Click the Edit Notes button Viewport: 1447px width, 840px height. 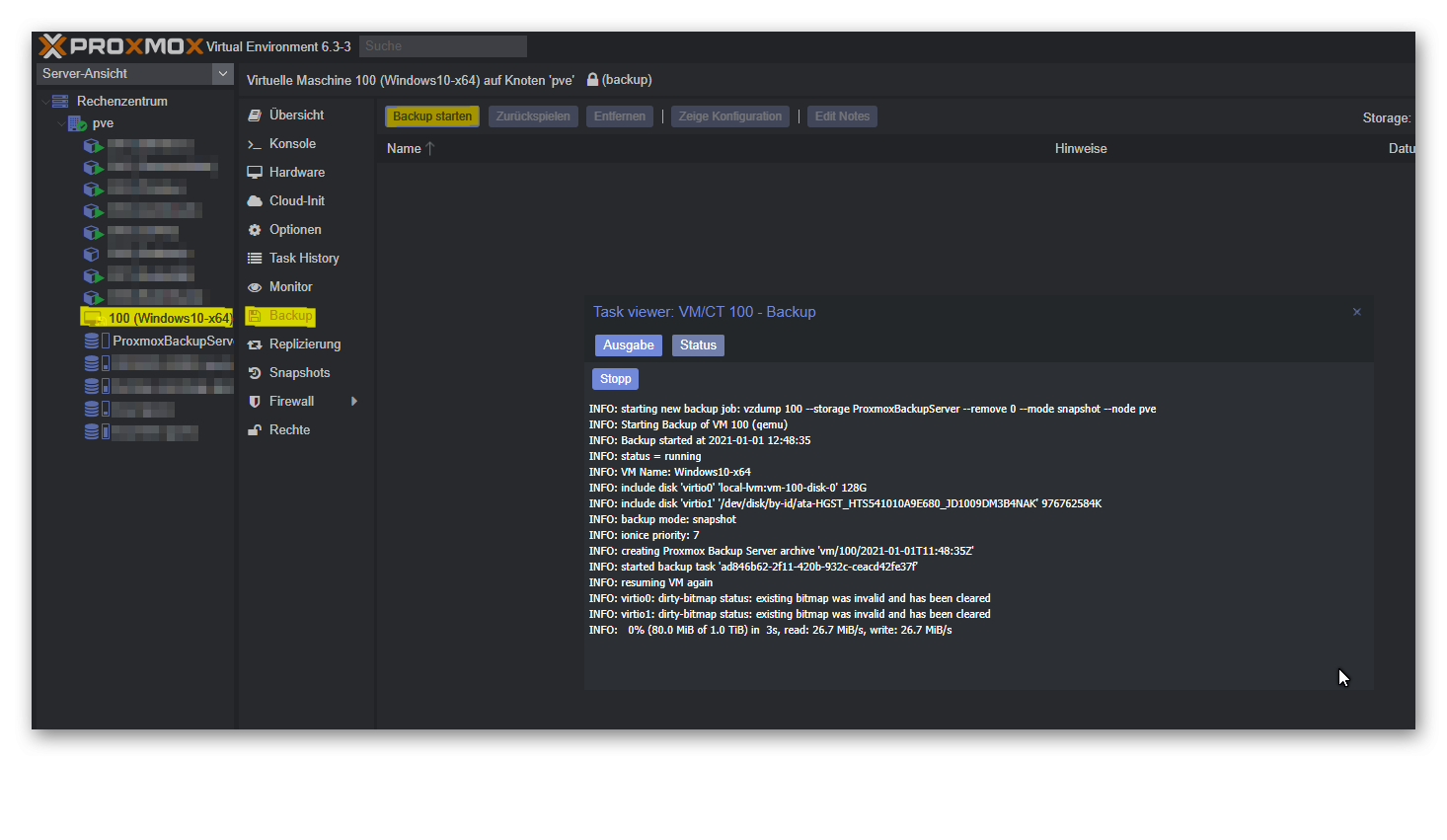[842, 116]
